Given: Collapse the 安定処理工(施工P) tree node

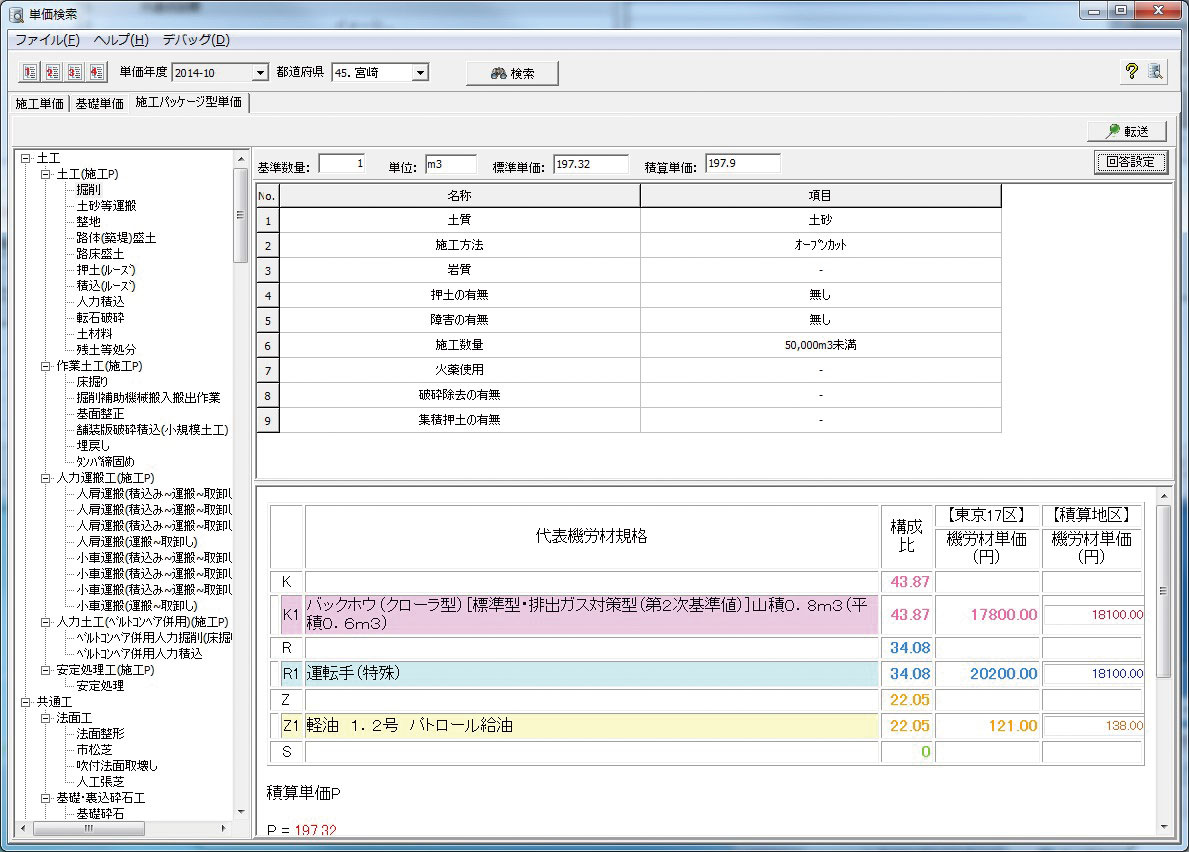Looking at the screenshot, I should (x=45, y=670).
